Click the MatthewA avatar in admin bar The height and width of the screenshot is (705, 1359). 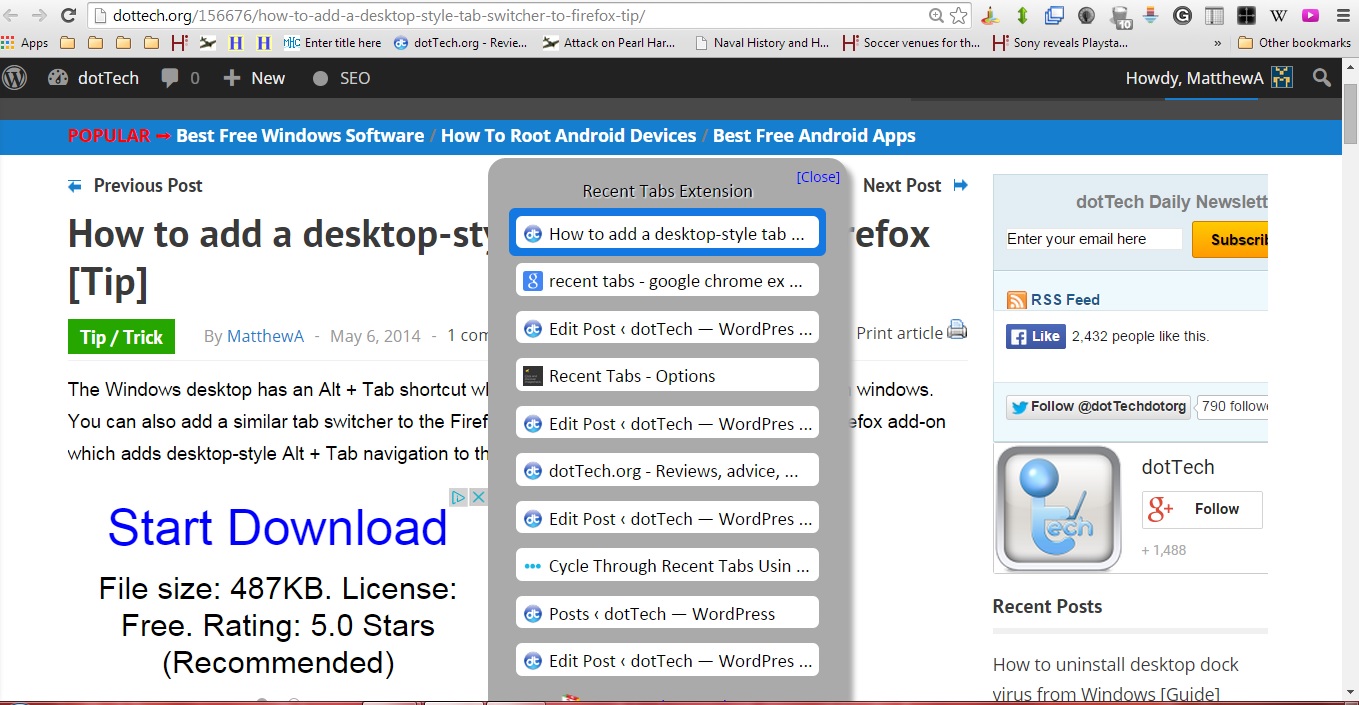(x=1282, y=78)
